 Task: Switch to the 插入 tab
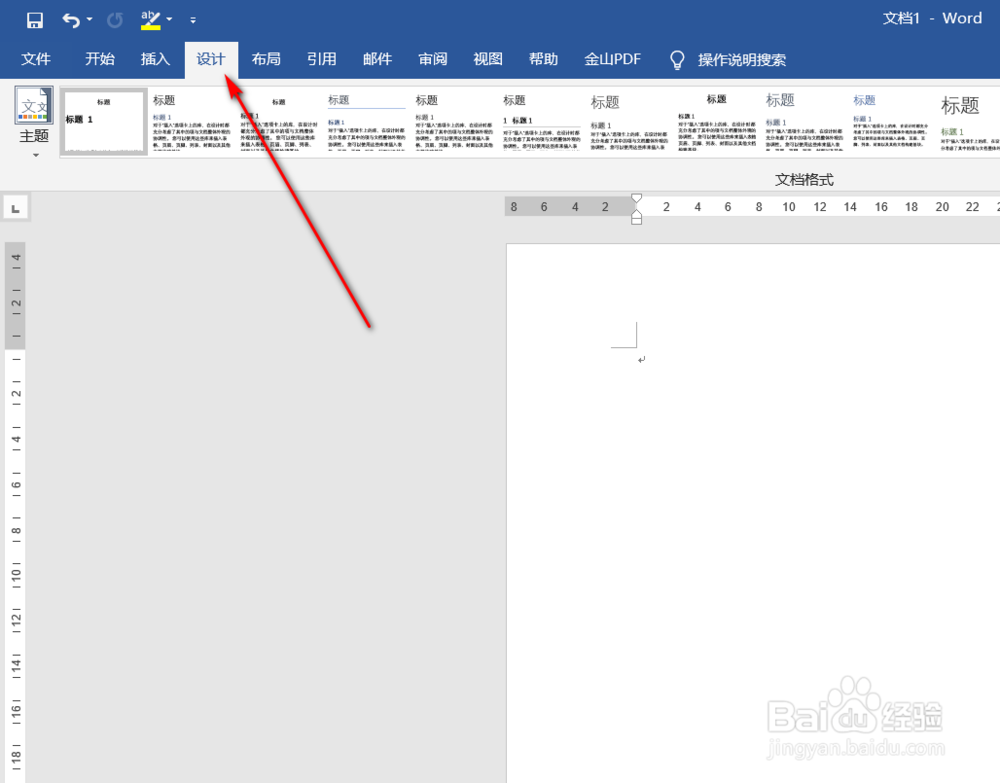(x=156, y=59)
